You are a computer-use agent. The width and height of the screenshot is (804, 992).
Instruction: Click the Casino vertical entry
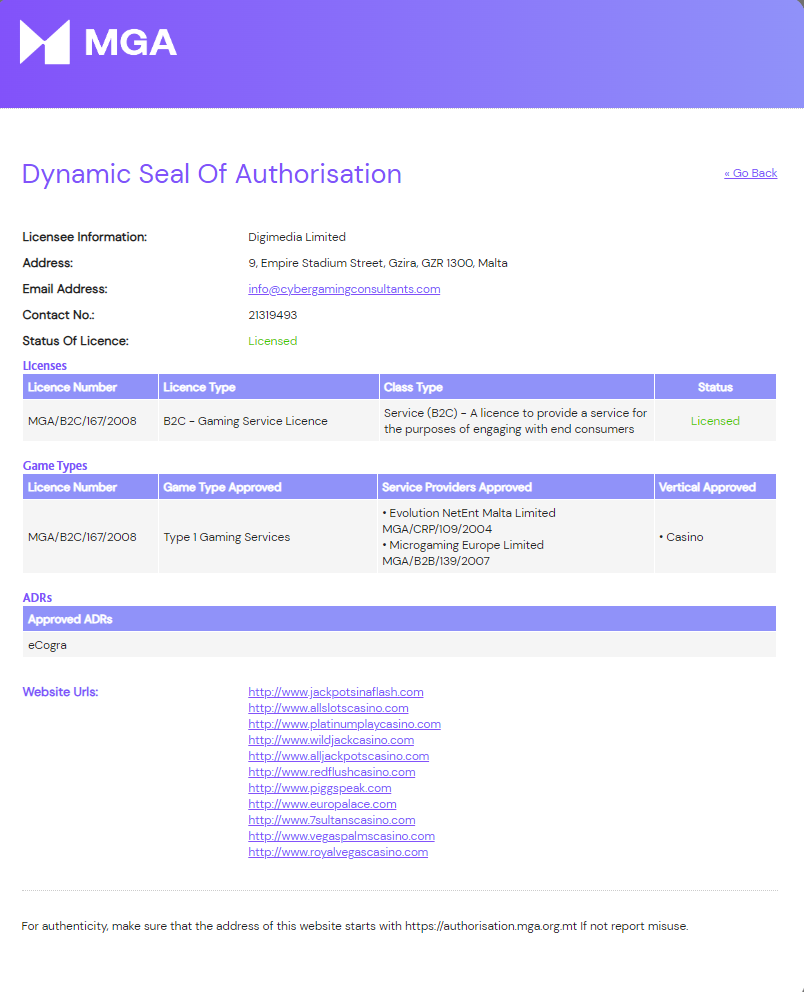[x=681, y=536]
